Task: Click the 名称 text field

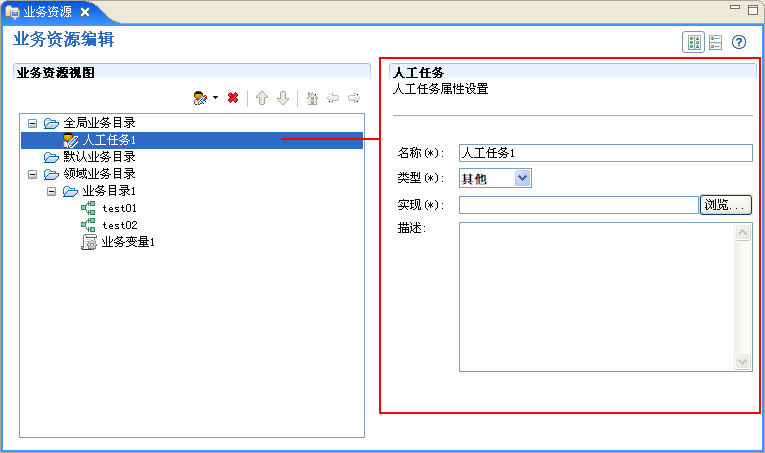Action: [x=604, y=153]
